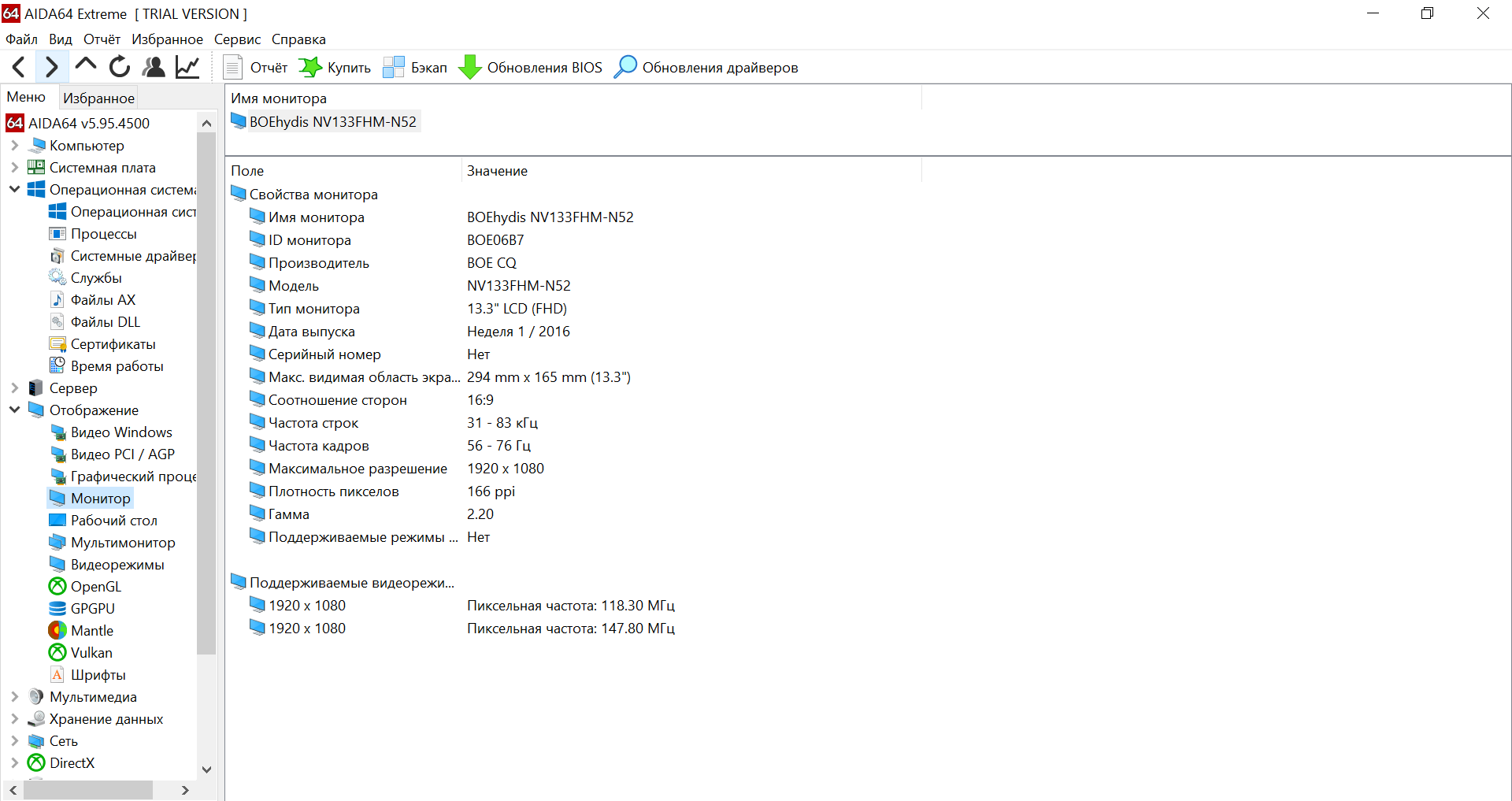Expand the Системная плата tree node
1512x801 pixels.
14,167
